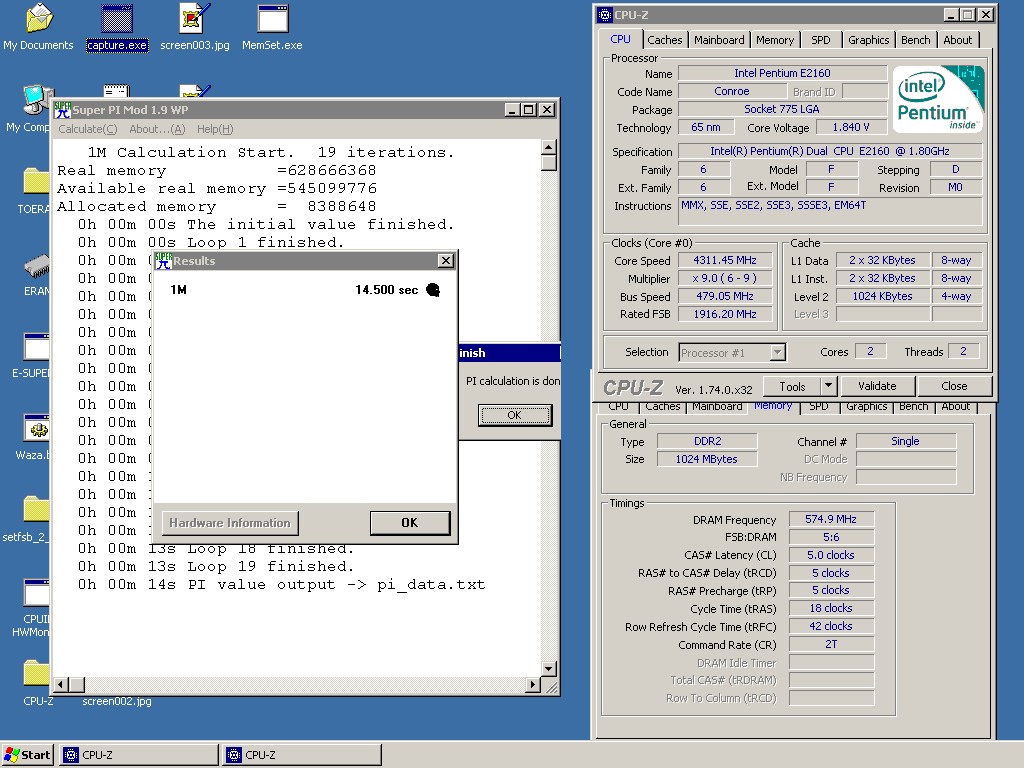Click the Bus Speed value 479.05 MHz
This screenshot has width=1024, height=768.
click(x=725, y=296)
